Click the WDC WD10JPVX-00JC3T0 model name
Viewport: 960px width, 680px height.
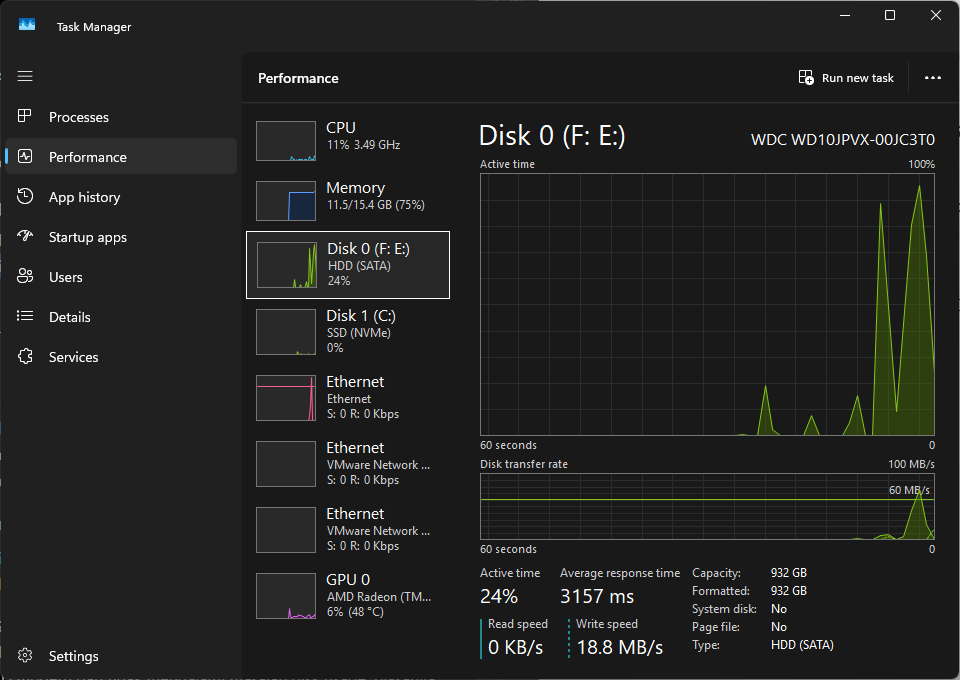coord(843,140)
